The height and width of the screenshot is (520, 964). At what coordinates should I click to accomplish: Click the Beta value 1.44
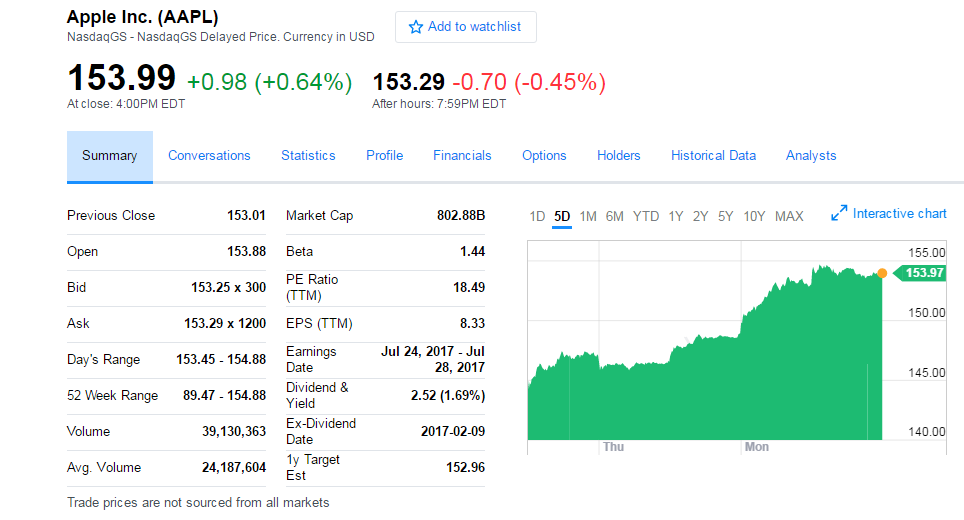click(473, 251)
